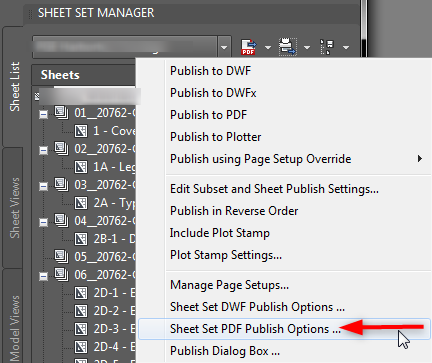This screenshot has height=363, width=432.
Task: Click the sheet icon for 2D-1
Action: coord(81,293)
